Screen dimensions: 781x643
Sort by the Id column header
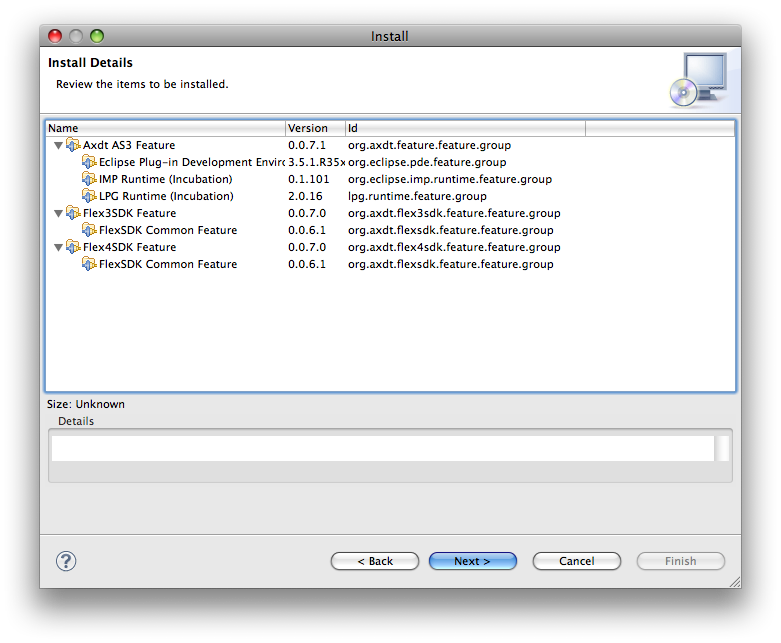(465, 128)
